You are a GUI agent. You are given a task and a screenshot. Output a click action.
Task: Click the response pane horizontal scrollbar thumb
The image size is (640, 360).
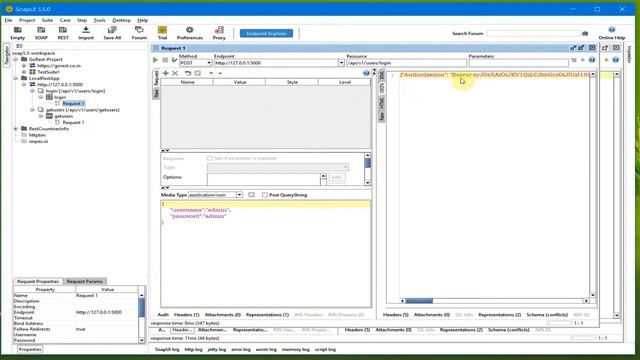tap(419, 301)
